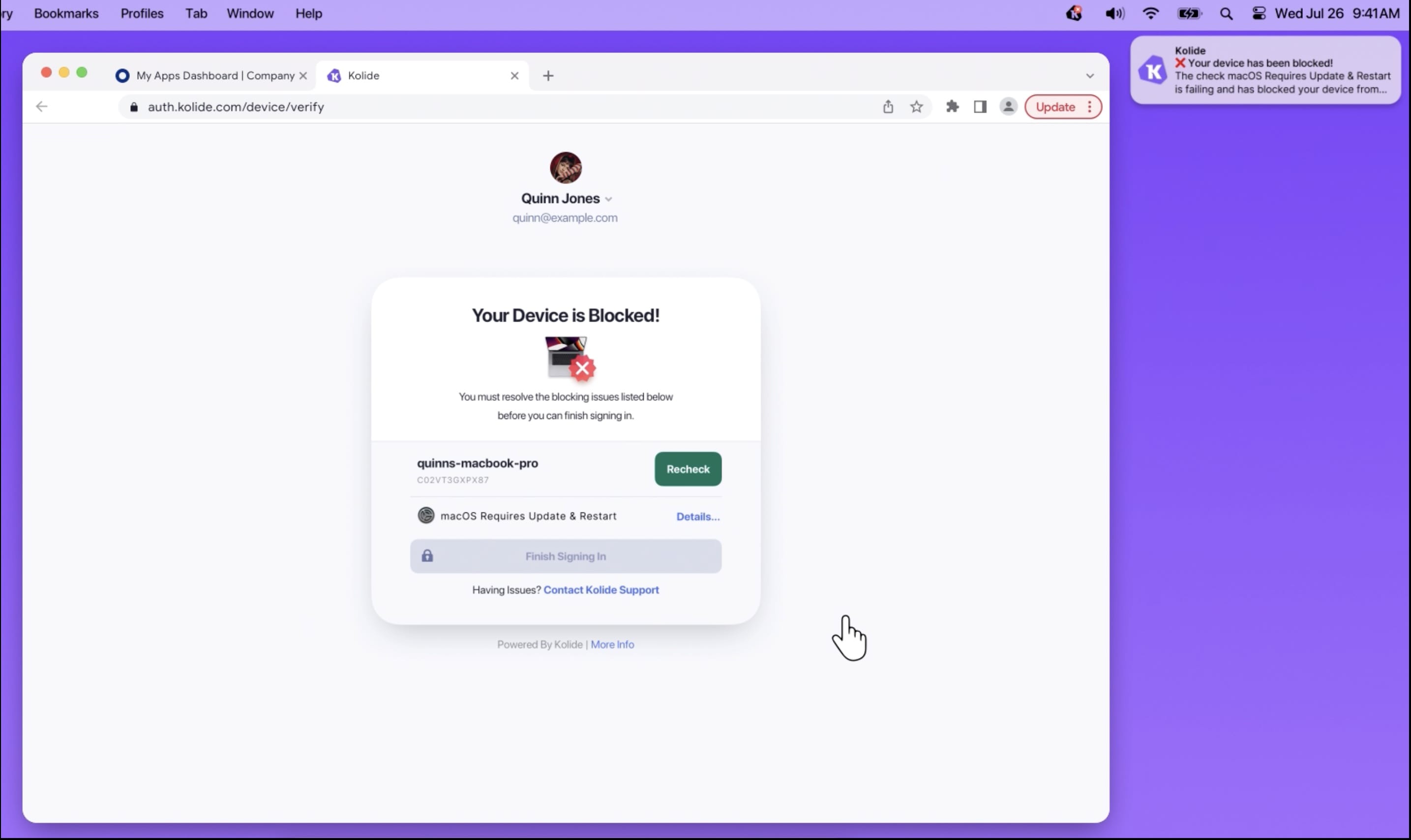The width and height of the screenshot is (1411, 840).
Task: Click the WiFi icon in menu bar
Action: 1150,13
